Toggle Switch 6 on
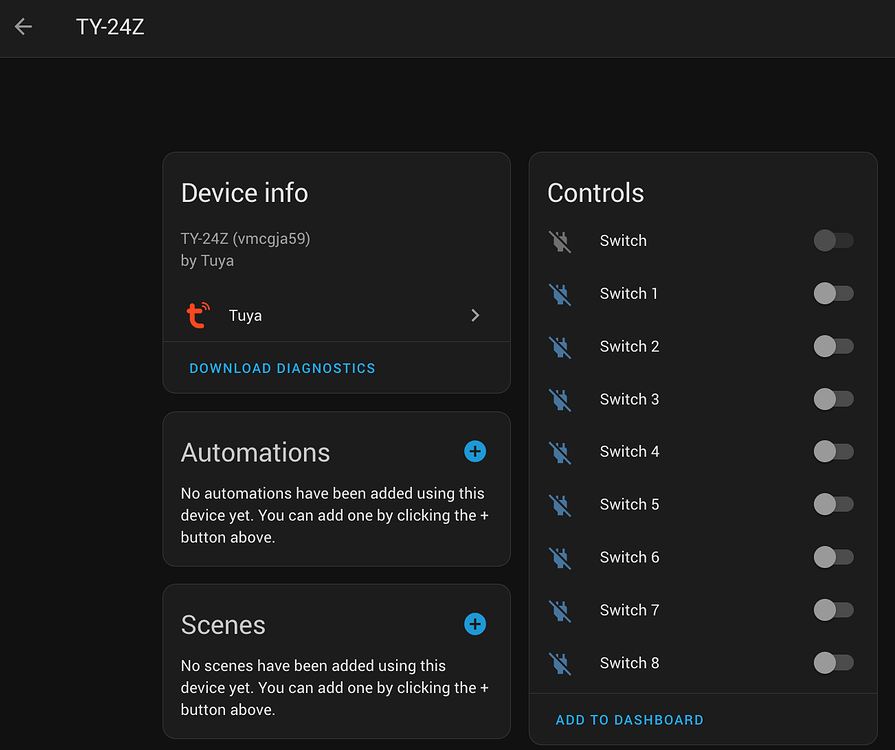 pos(833,557)
